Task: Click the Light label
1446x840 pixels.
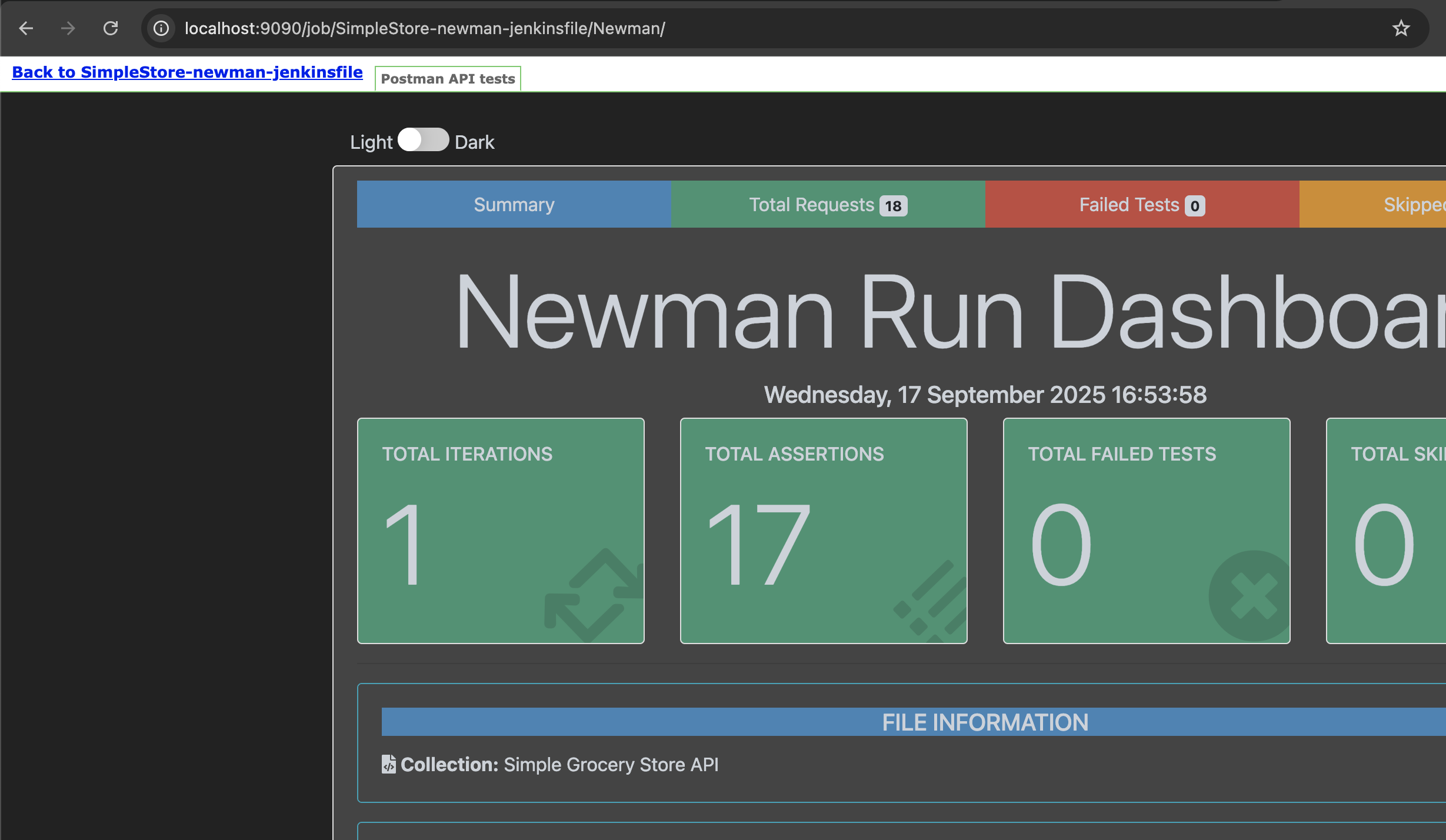Action: pos(371,142)
